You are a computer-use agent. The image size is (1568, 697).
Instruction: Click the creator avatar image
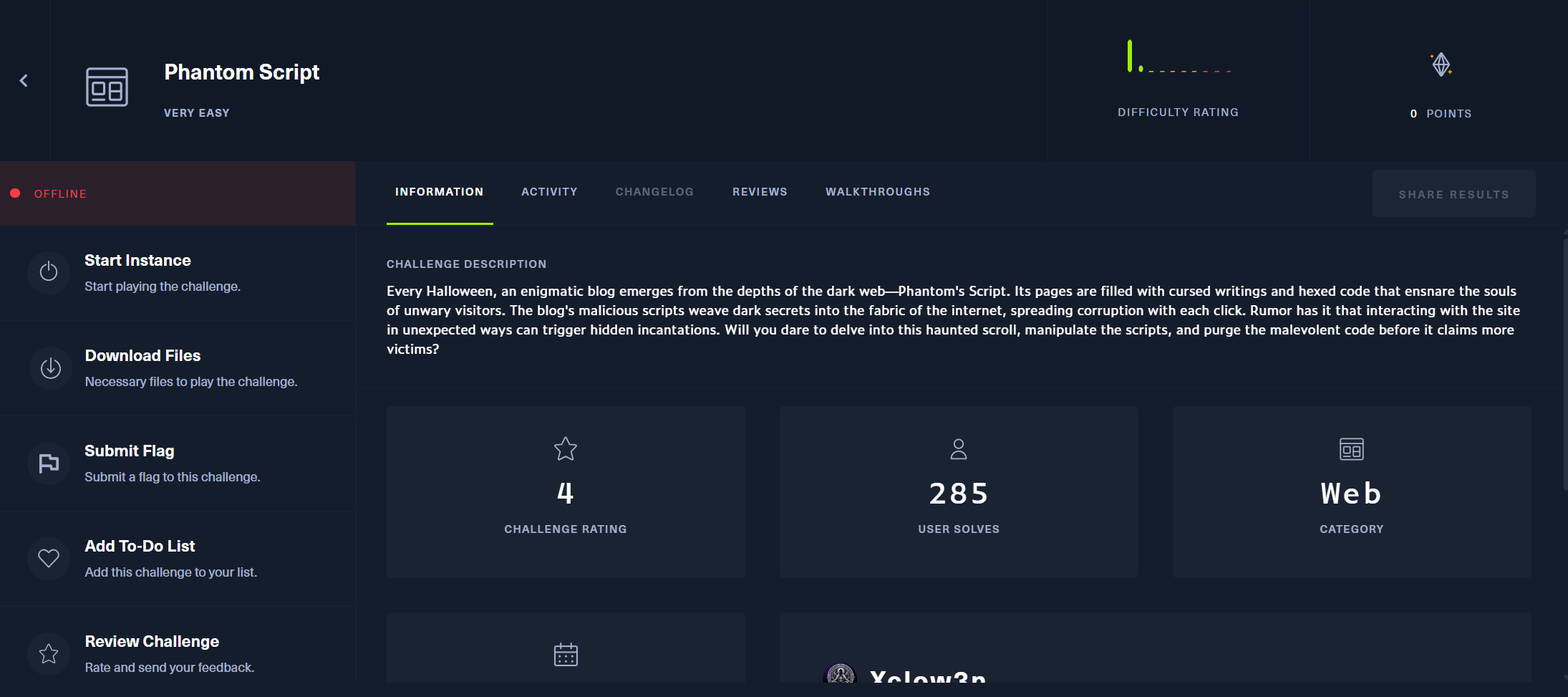pyautogui.click(x=841, y=673)
